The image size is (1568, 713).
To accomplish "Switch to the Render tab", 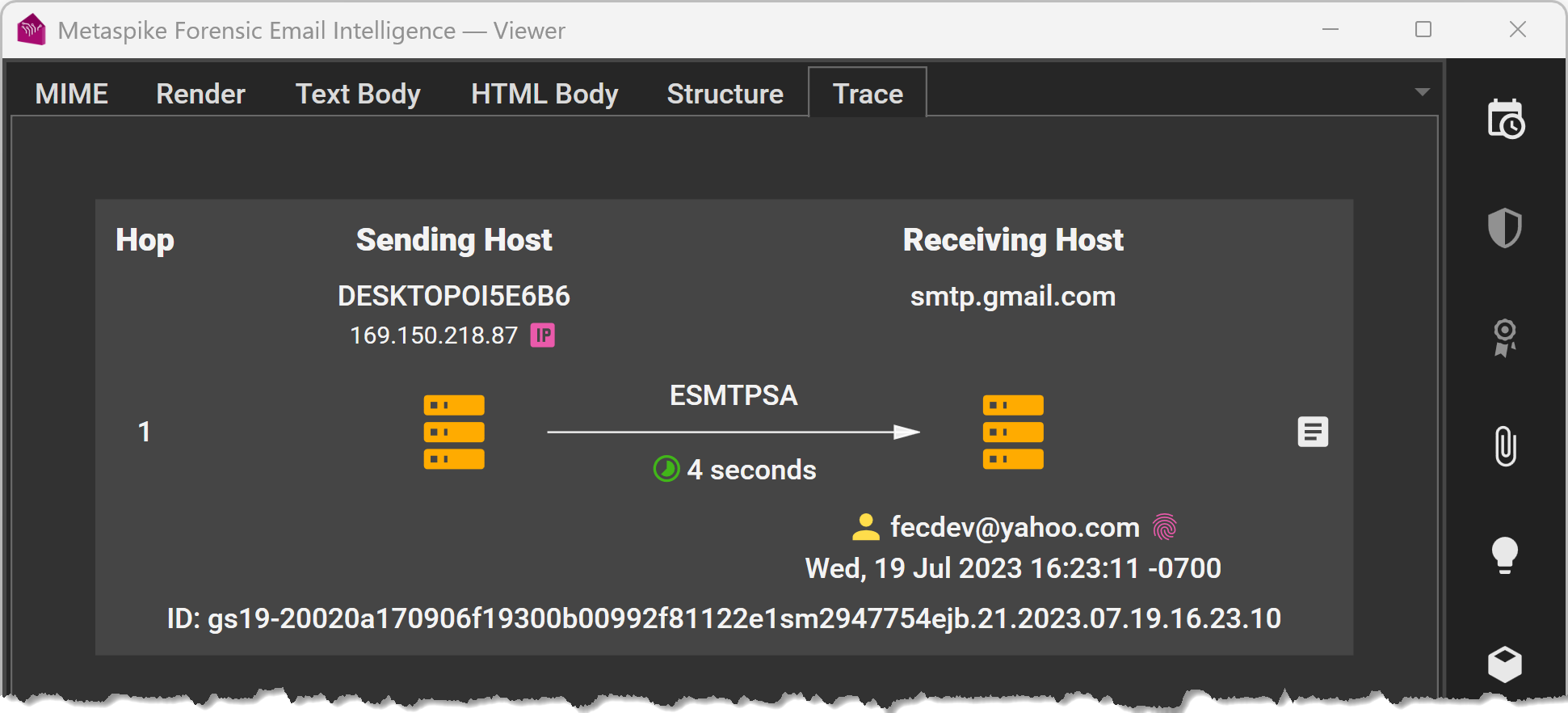I will [200, 94].
